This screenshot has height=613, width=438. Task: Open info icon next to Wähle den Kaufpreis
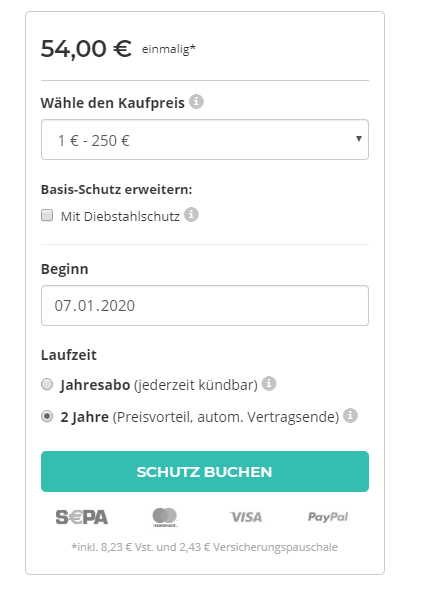click(x=196, y=102)
